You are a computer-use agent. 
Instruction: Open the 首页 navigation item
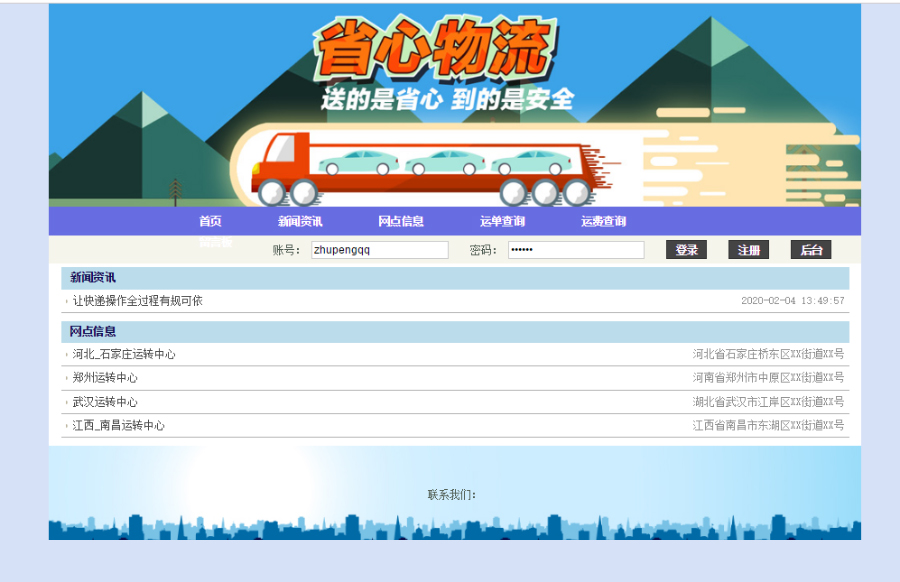[210, 221]
